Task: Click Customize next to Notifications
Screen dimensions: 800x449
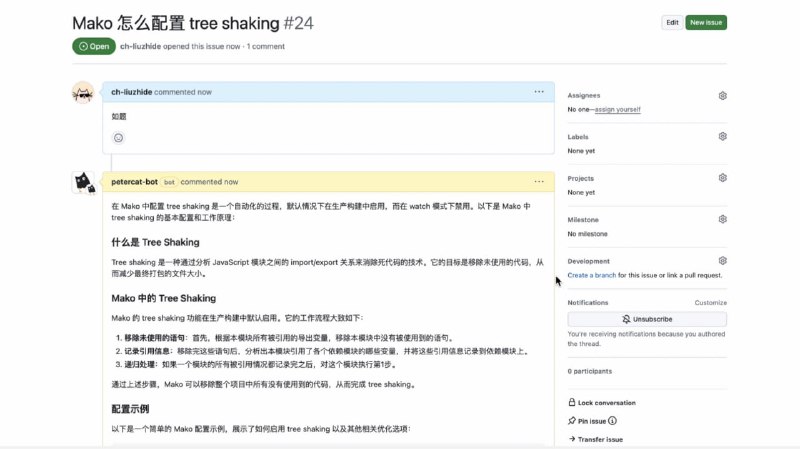Action: [710, 302]
